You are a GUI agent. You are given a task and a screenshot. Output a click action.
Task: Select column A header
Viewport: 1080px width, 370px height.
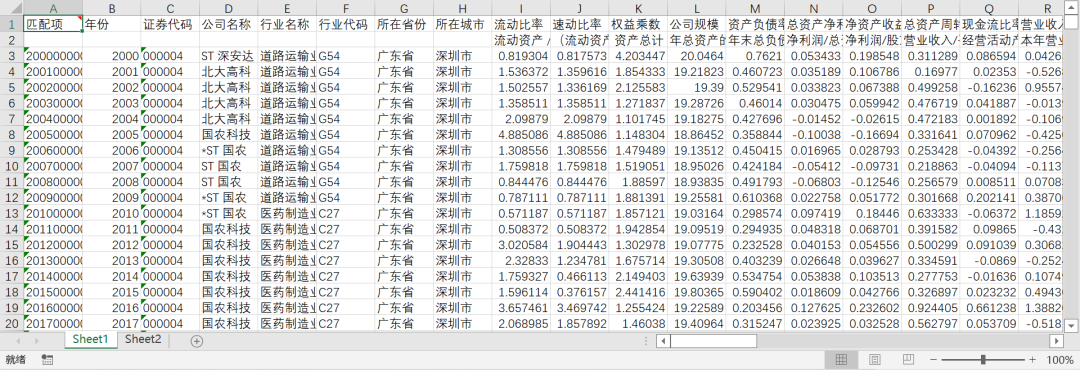pos(53,8)
